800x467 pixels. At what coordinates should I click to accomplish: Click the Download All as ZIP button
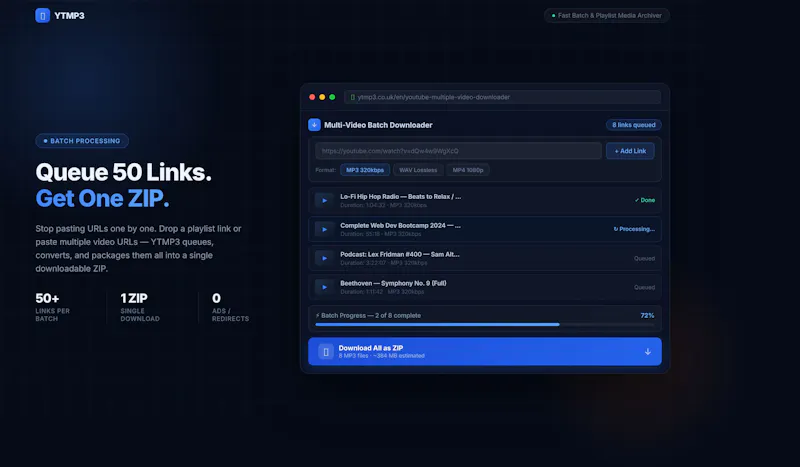click(485, 351)
